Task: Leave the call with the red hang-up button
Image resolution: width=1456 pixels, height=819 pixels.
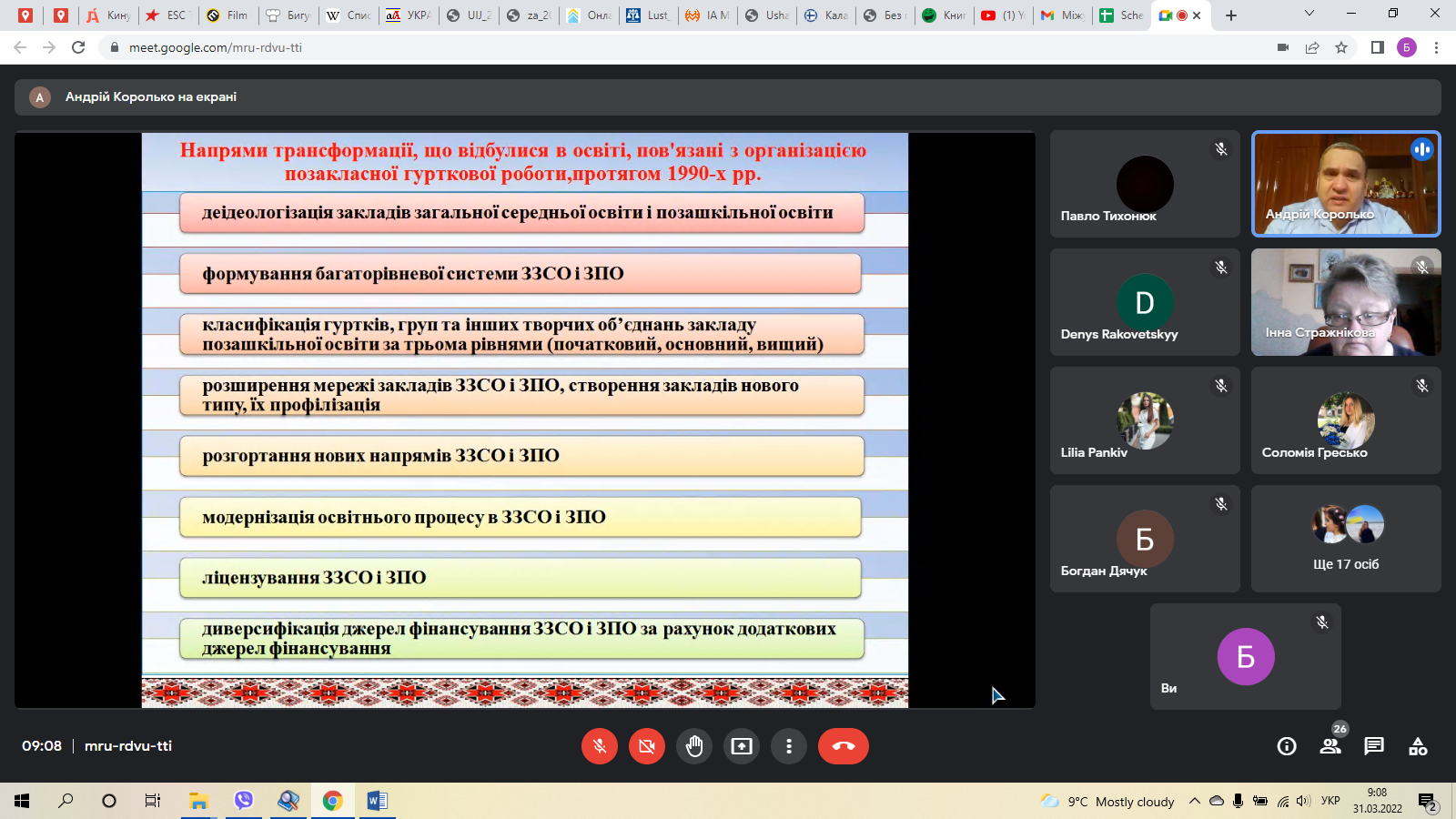Action: 843,746
